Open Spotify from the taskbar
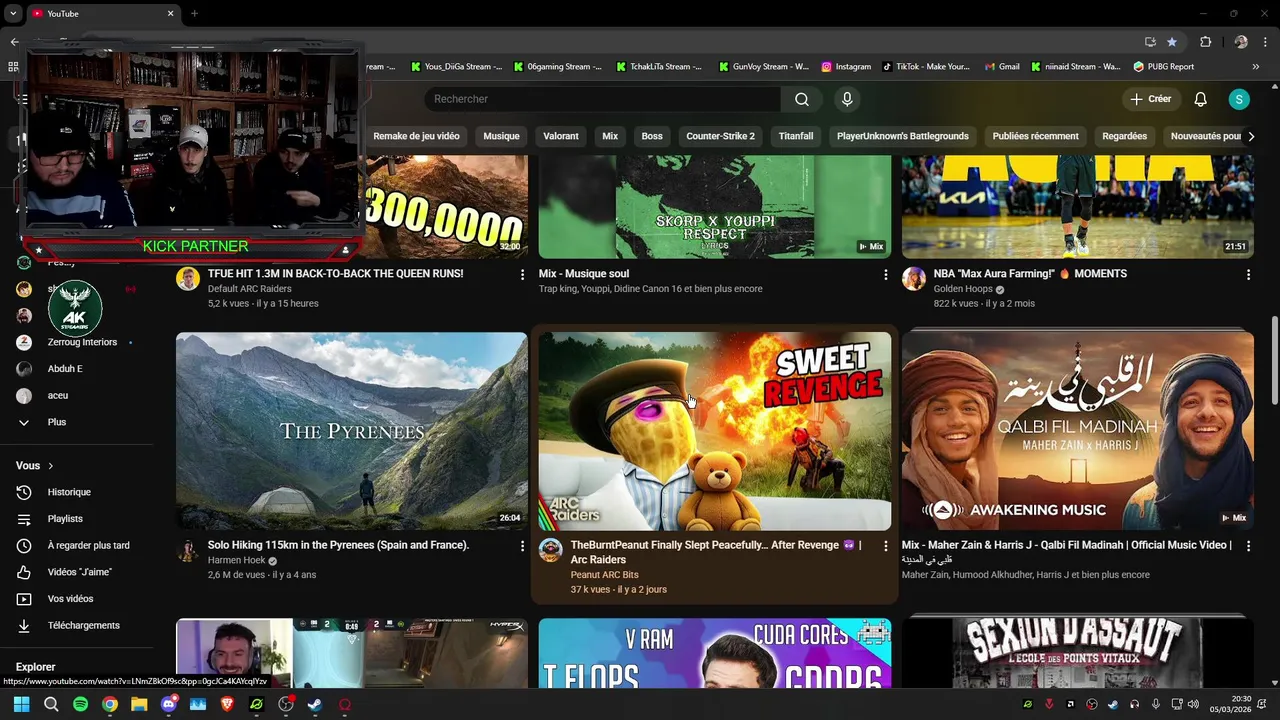 tap(80, 704)
